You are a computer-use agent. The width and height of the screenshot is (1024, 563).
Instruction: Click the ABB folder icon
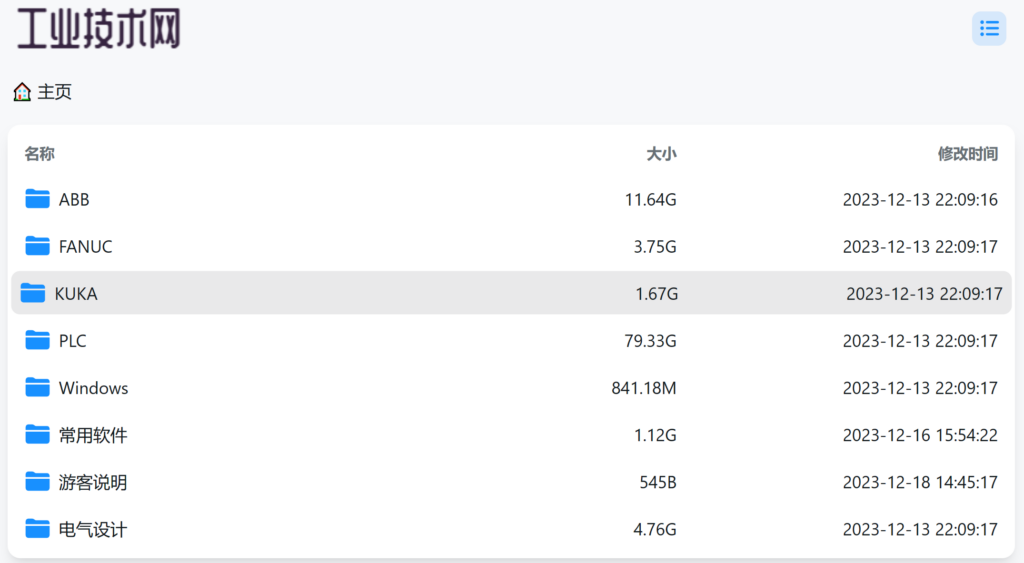[x=37, y=199]
